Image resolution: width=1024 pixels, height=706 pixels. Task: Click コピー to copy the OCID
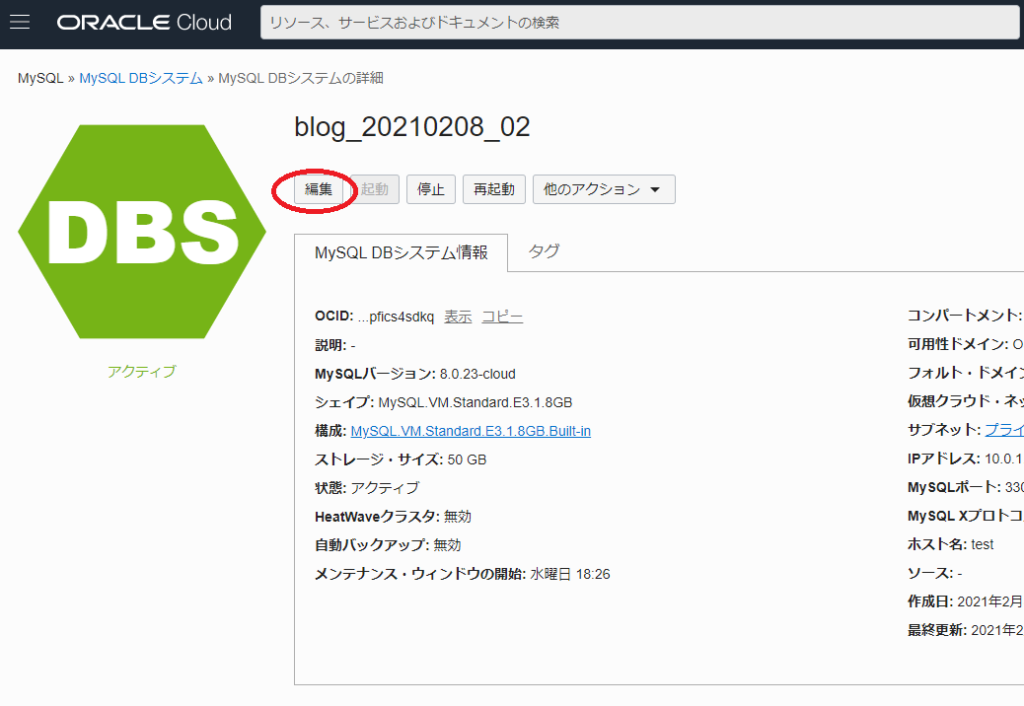click(502, 317)
